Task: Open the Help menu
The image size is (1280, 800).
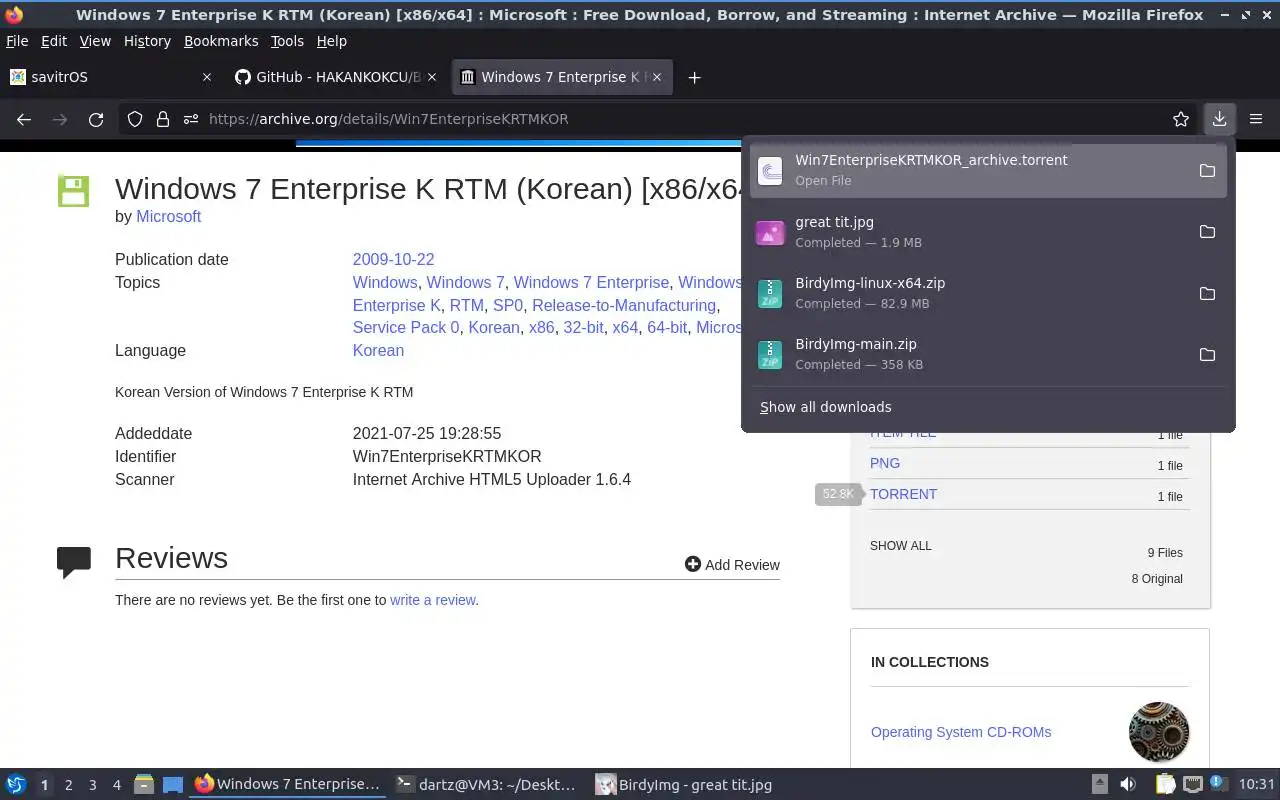Action: pyautogui.click(x=331, y=41)
